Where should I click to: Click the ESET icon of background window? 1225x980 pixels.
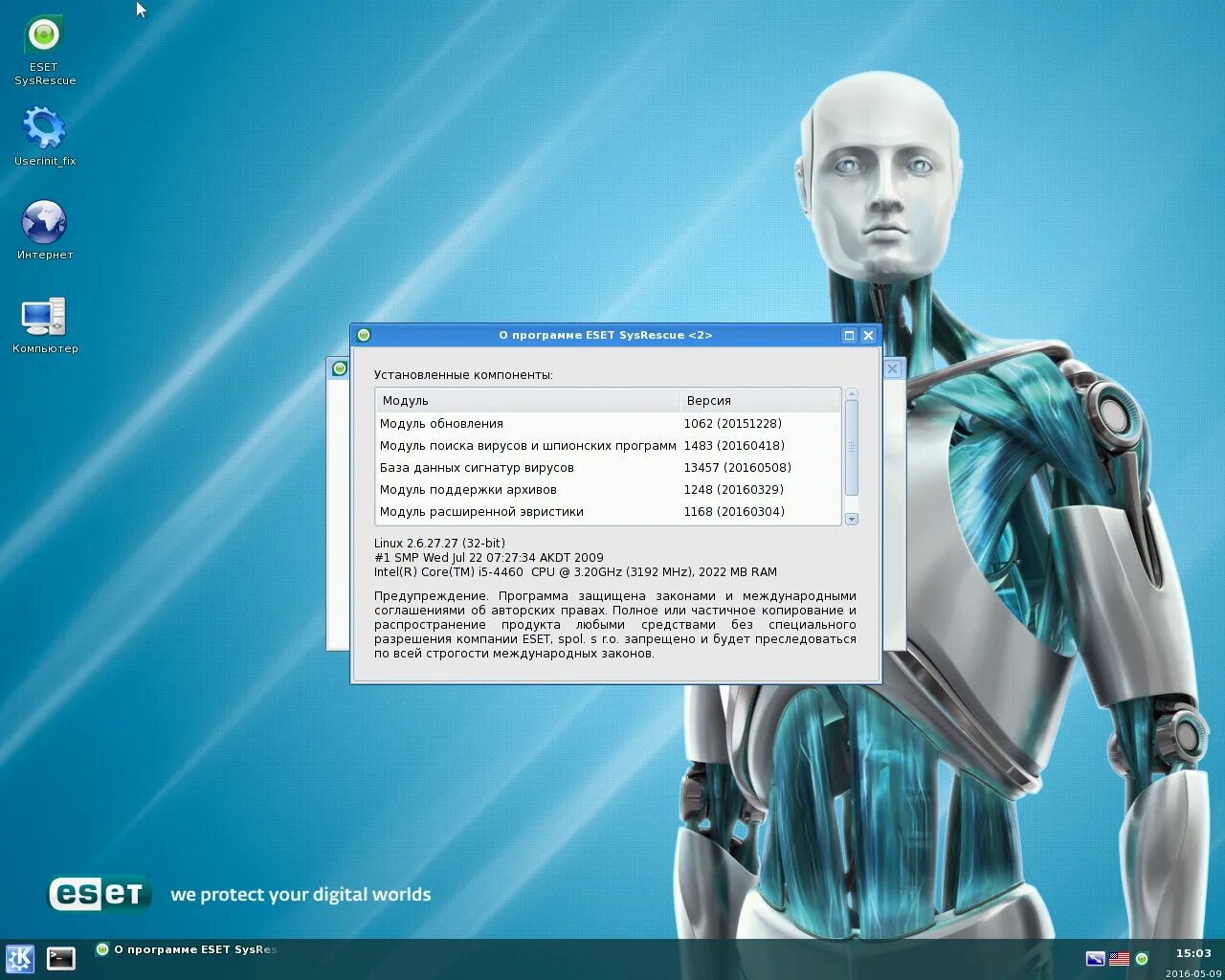339,368
